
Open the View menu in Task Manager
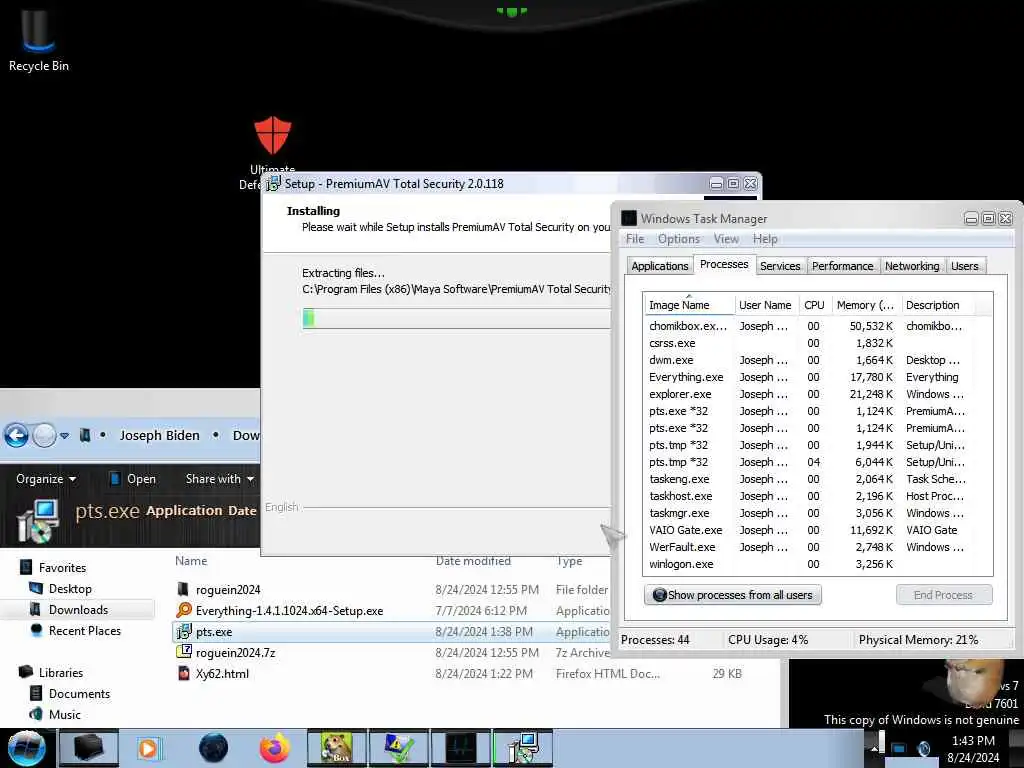click(x=726, y=239)
